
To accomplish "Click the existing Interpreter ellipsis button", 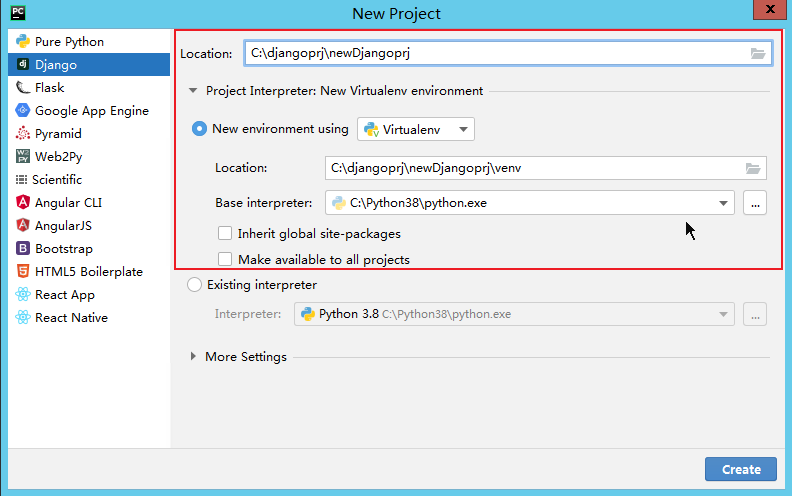I will click(755, 314).
